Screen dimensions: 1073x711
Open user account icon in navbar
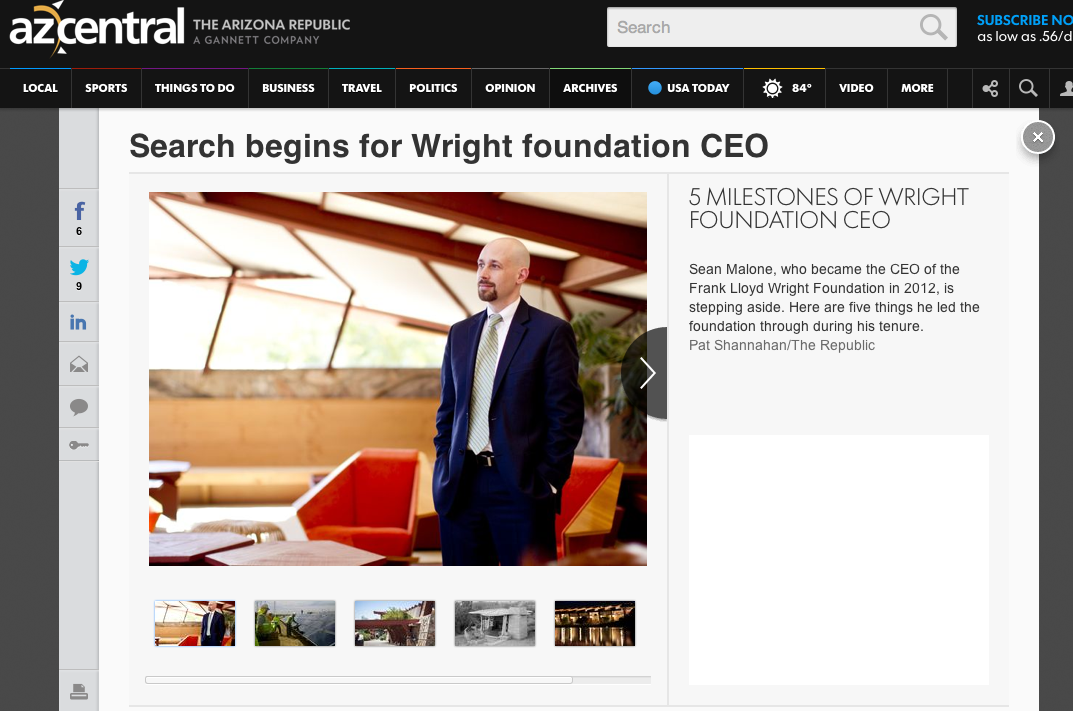pyautogui.click(x=1065, y=88)
